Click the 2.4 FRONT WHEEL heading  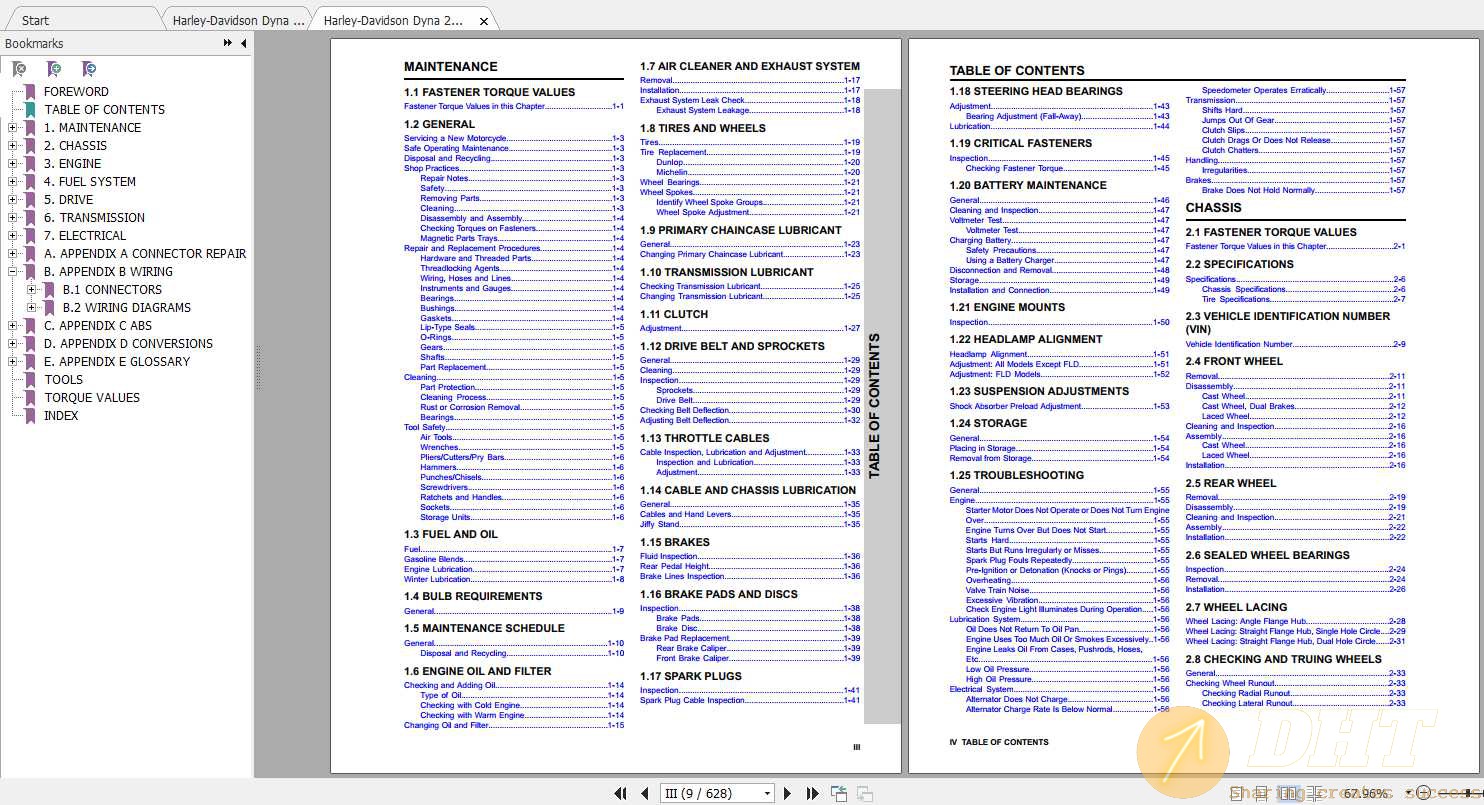point(1234,361)
